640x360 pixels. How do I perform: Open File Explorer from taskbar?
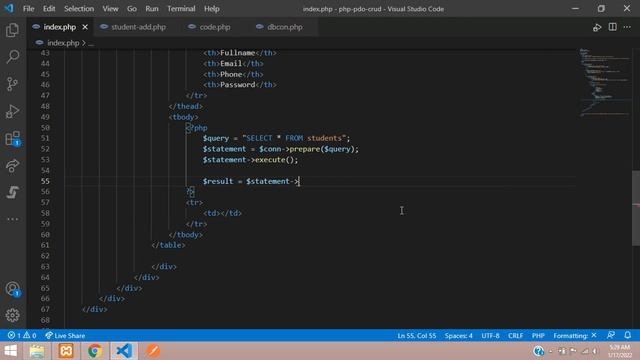37,351
